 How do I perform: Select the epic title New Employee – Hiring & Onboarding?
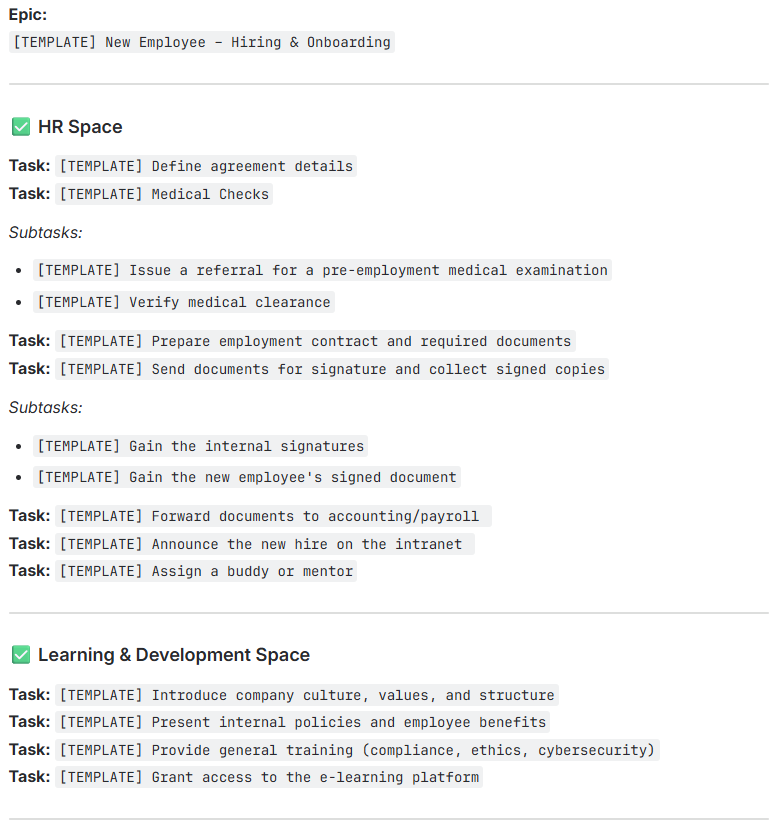click(202, 42)
